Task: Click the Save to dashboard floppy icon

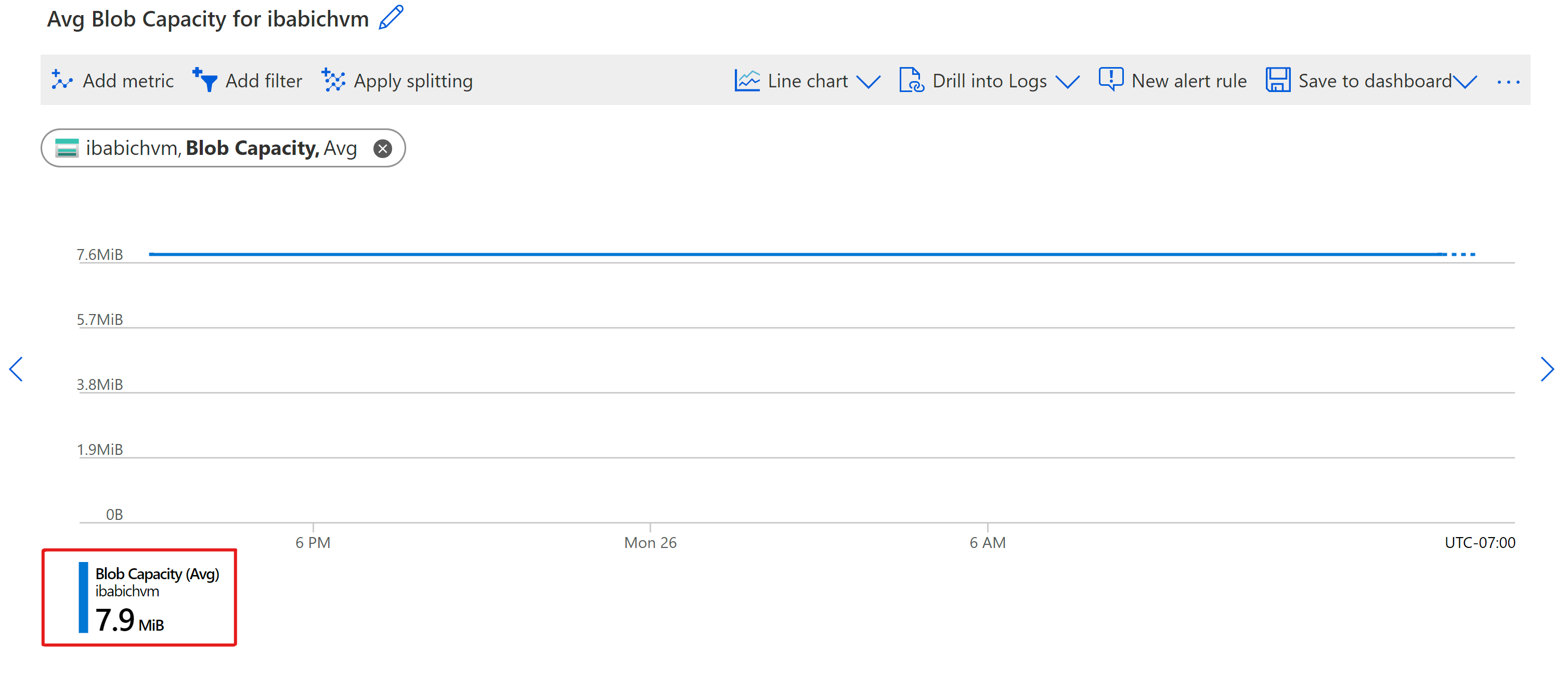Action: click(x=1278, y=80)
